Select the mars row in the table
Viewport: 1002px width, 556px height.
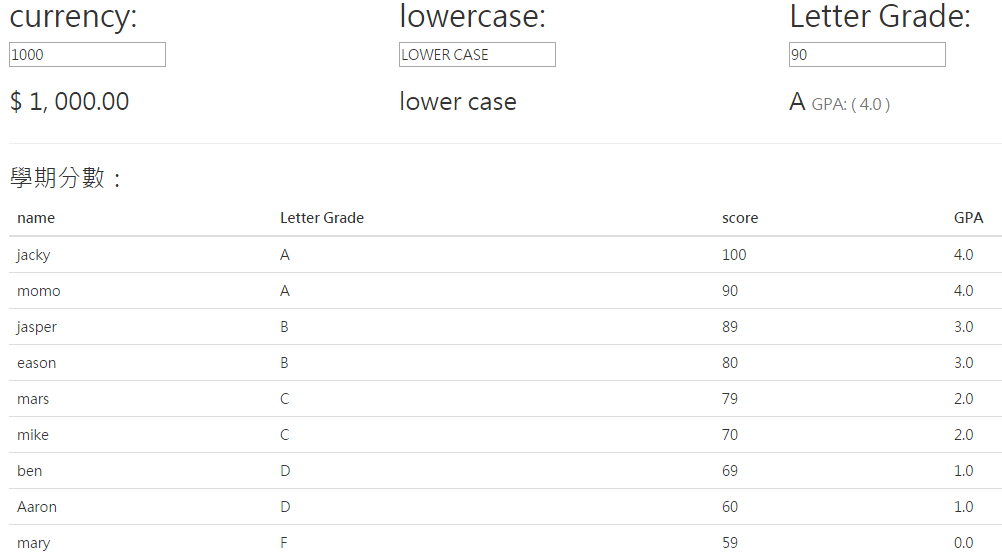505,399
